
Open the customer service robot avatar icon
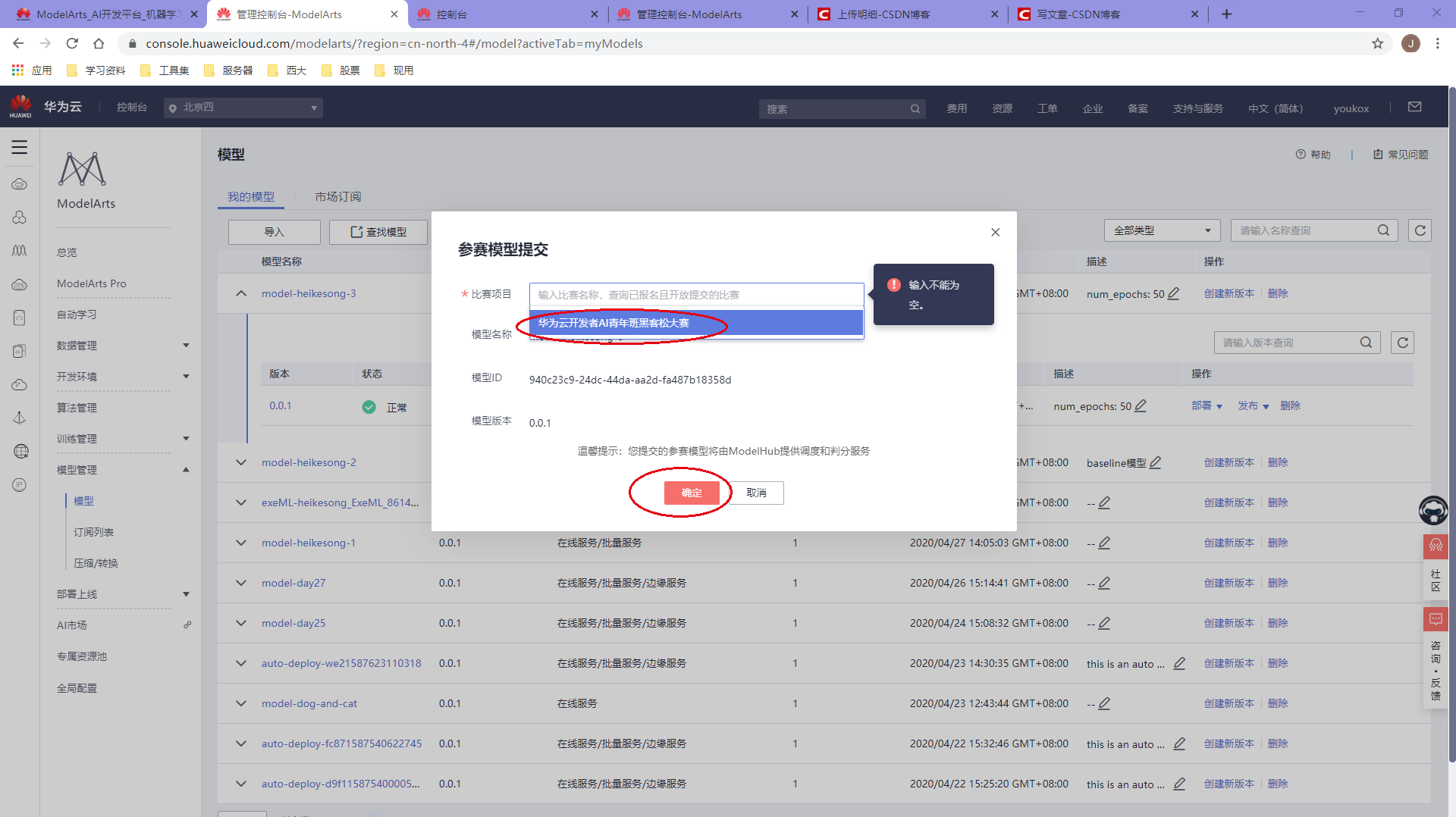point(1433,510)
